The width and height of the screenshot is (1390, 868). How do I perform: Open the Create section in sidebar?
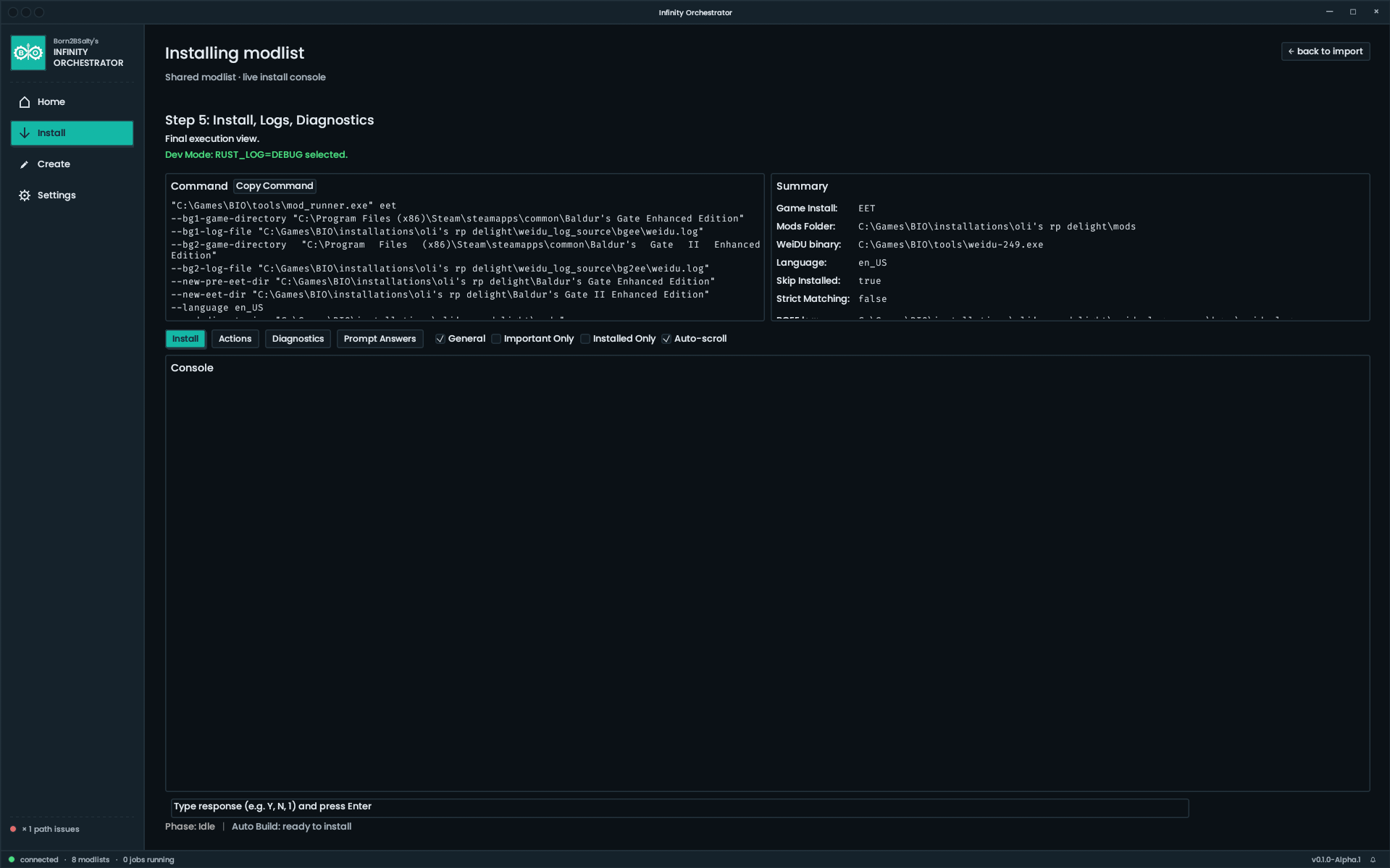(72, 164)
